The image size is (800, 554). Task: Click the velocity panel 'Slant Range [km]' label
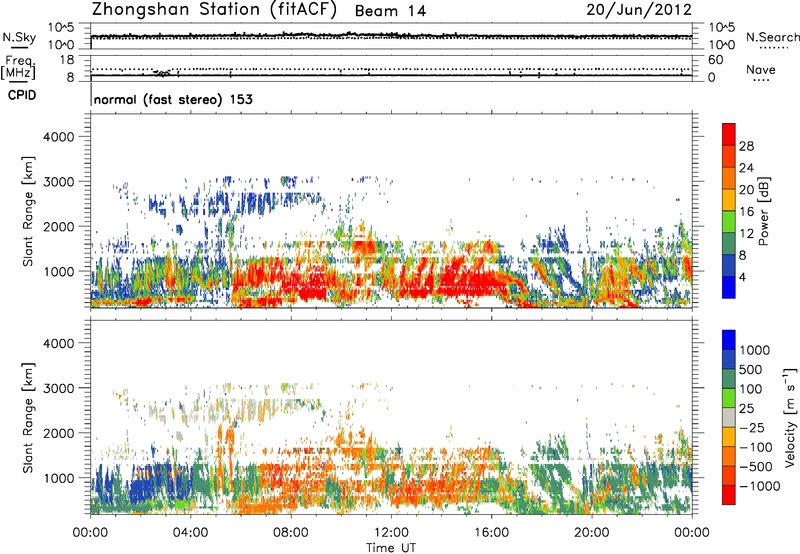tap(28, 418)
